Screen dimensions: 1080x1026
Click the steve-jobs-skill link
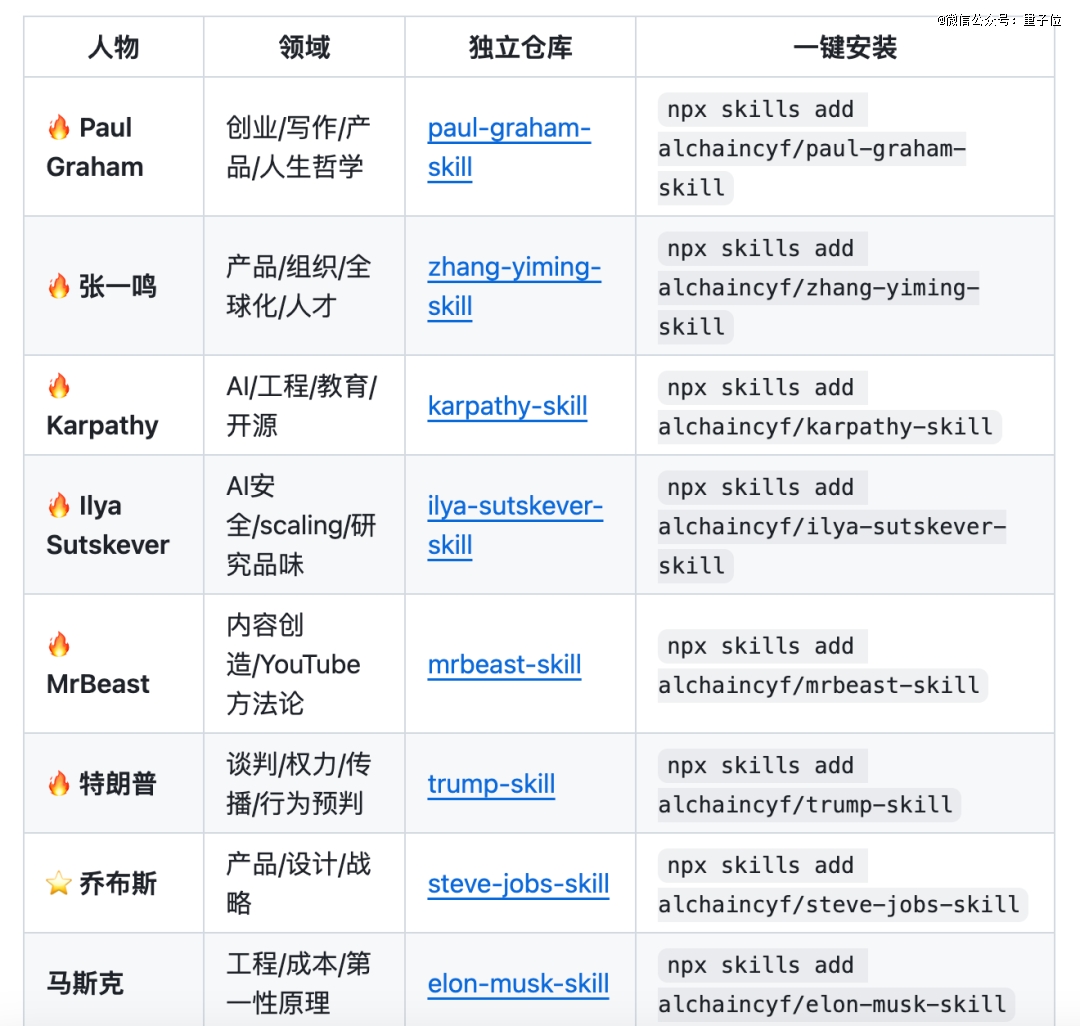point(518,885)
